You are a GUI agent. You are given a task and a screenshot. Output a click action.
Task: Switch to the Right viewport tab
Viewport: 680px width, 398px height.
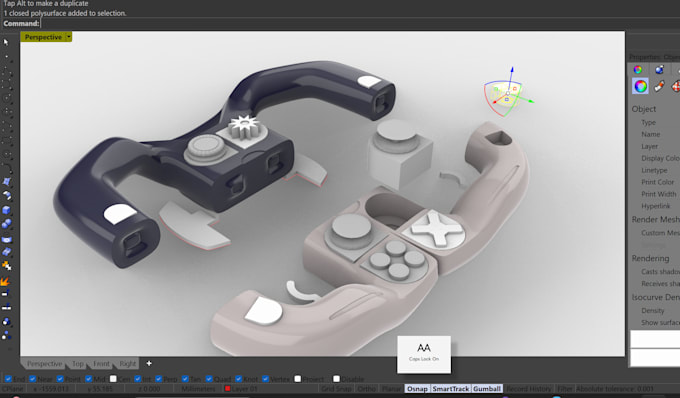pyautogui.click(x=128, y=364)
